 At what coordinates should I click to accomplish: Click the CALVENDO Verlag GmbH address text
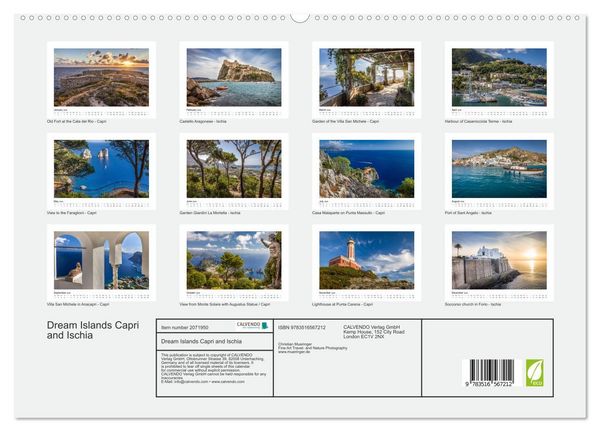pos(374,332)
